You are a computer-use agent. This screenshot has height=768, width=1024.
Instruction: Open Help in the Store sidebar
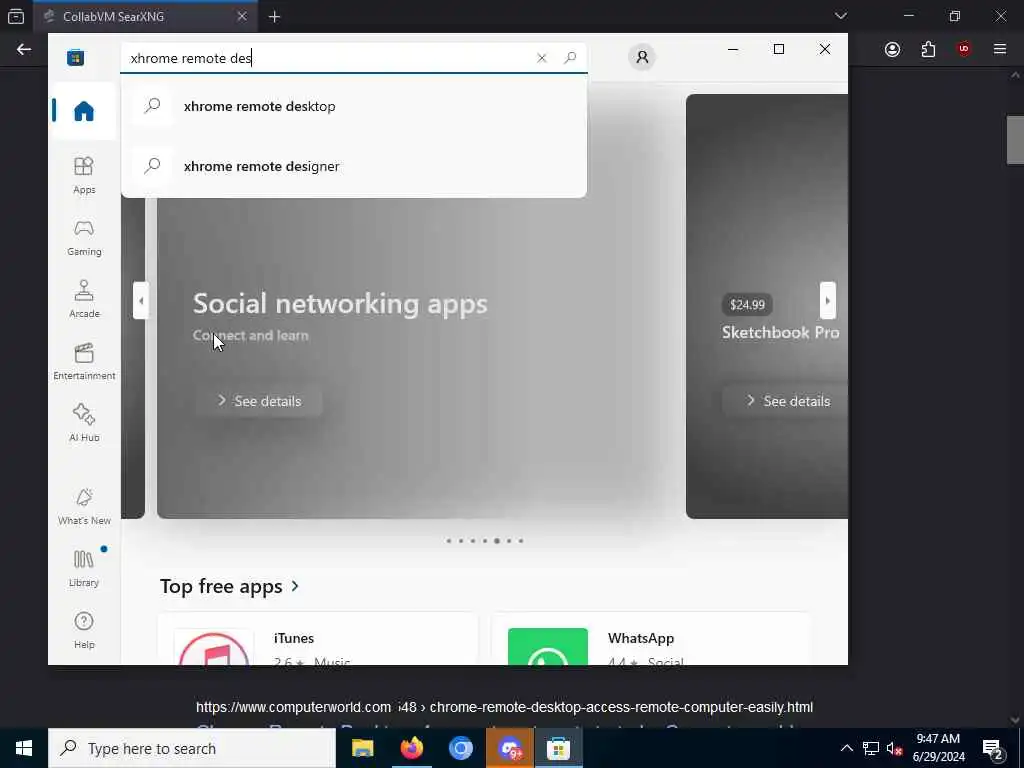point(84,630)
